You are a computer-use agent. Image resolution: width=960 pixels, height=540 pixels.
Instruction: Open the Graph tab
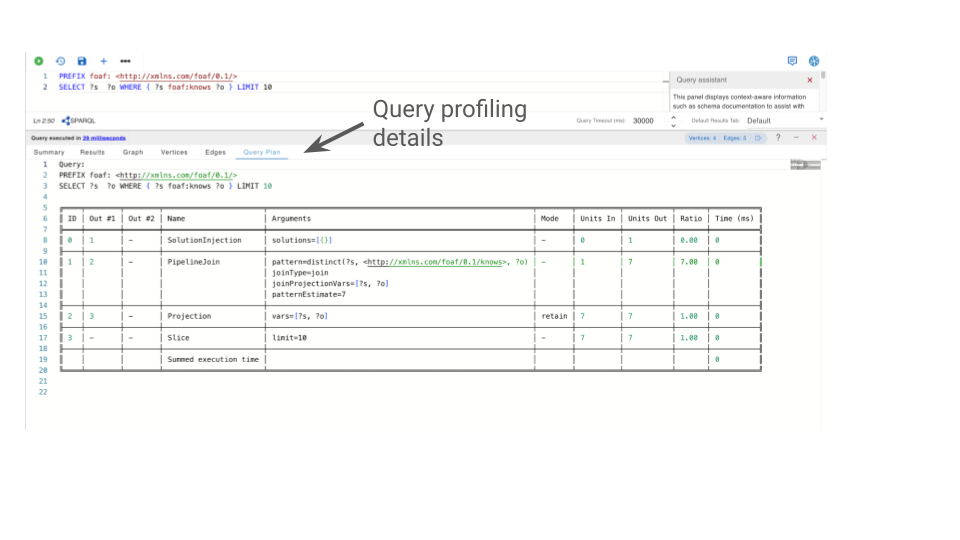tap(133, 152)
